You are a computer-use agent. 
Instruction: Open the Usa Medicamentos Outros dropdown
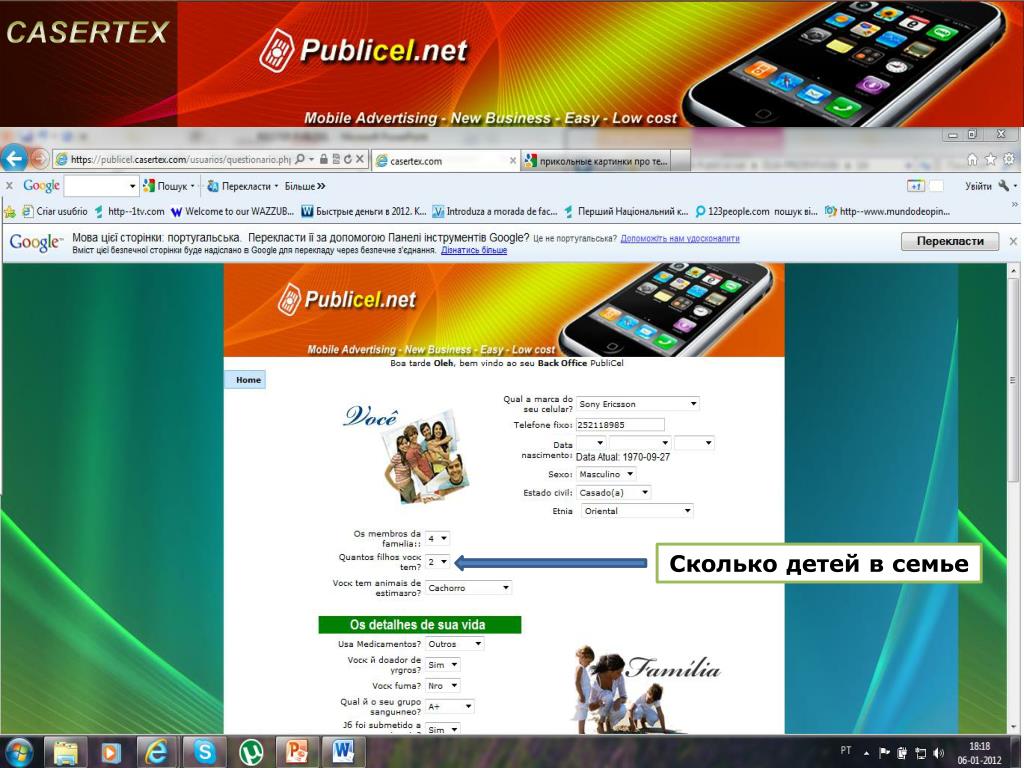455,644
